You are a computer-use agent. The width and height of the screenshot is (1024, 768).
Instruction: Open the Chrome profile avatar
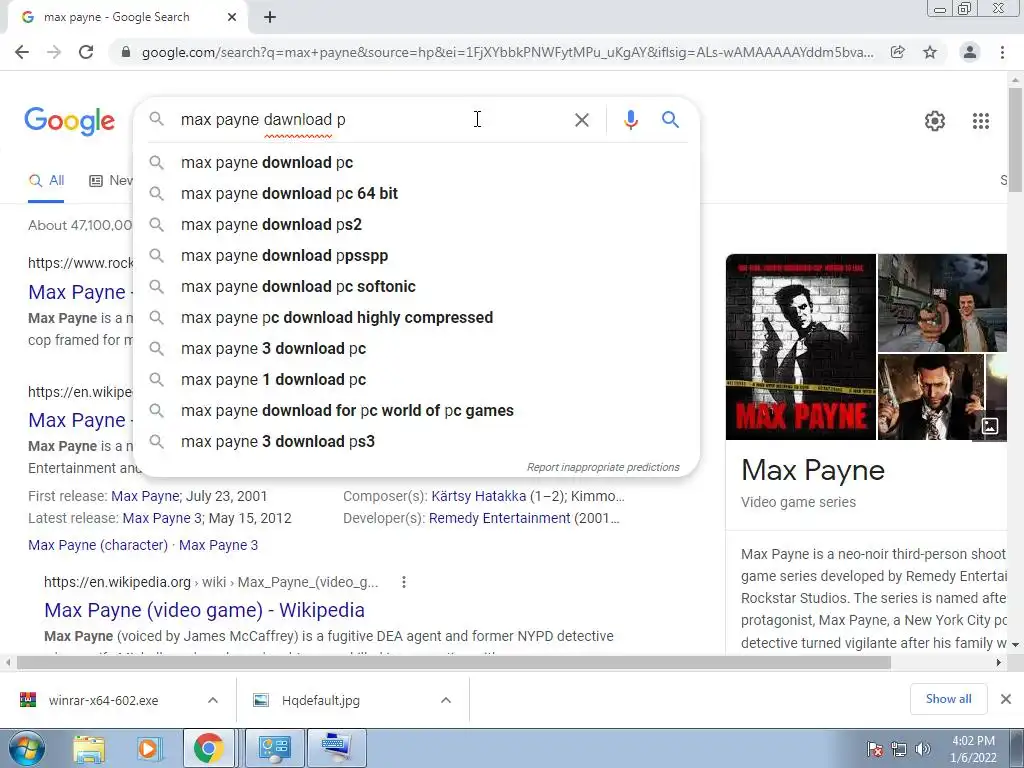[970, 52]
